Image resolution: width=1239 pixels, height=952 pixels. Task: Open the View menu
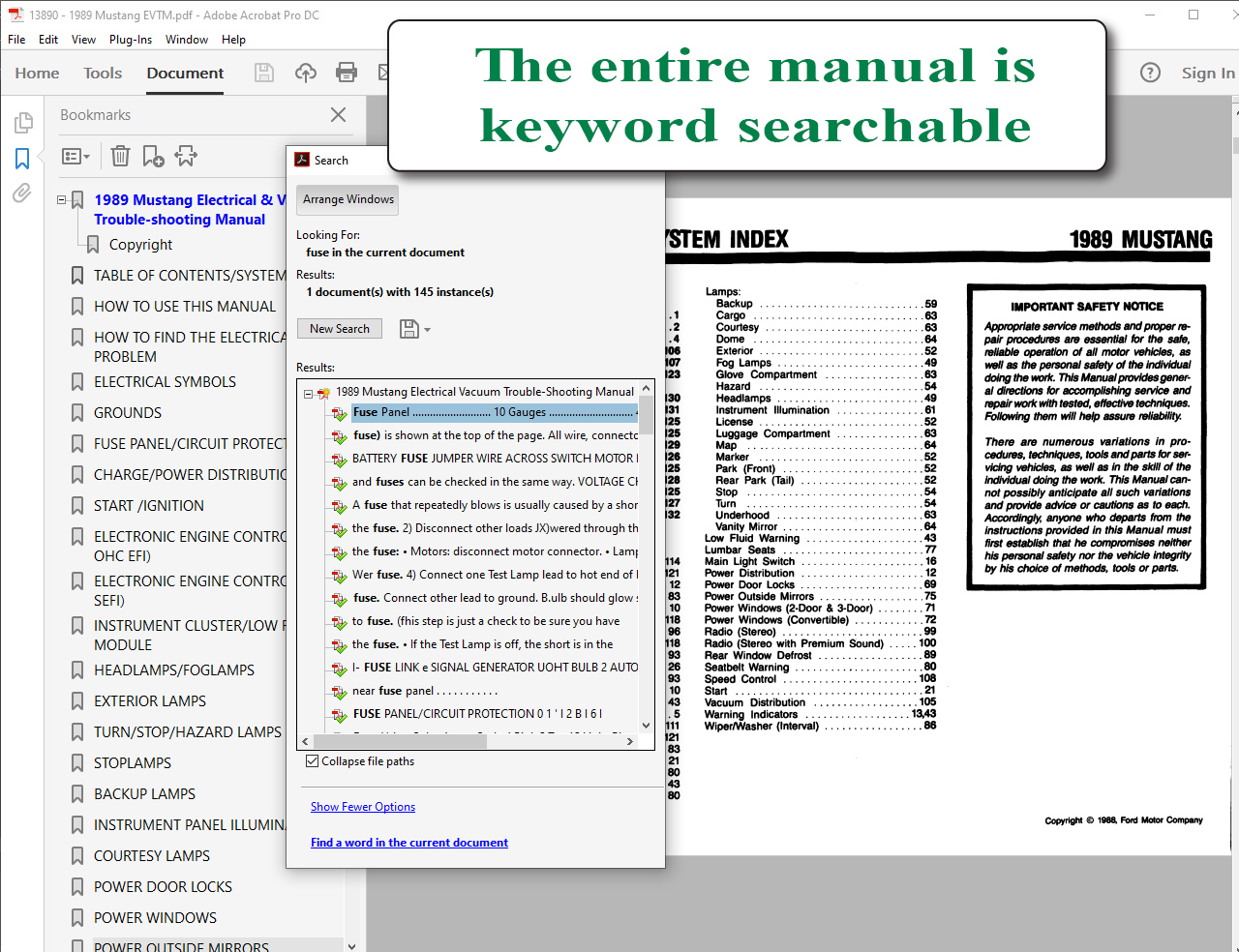pos(83,40)
